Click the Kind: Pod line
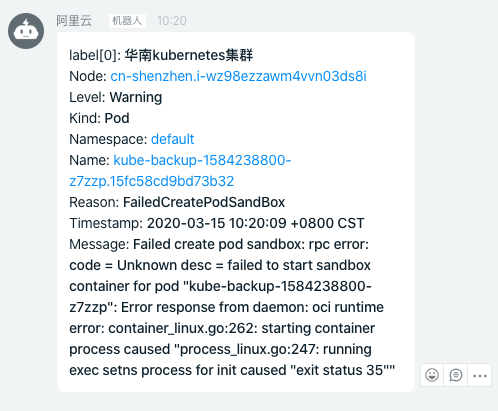498x411 pixels. pyautogui.click(x=99, y=118)
